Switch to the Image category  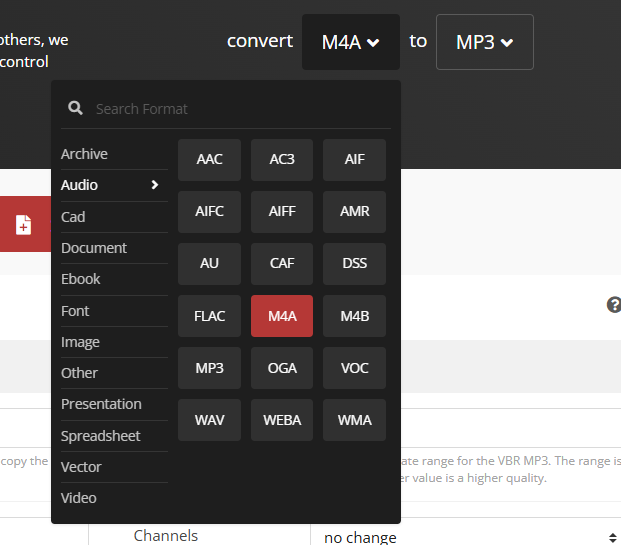click(x=80, y=342)
